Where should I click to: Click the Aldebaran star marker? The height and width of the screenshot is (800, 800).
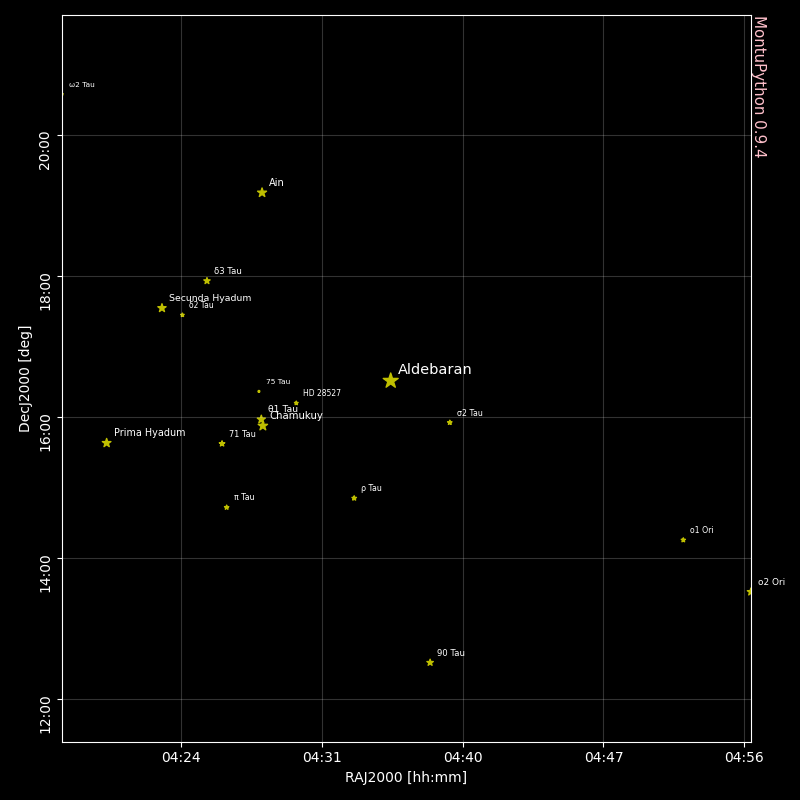[x=390, y=380]
